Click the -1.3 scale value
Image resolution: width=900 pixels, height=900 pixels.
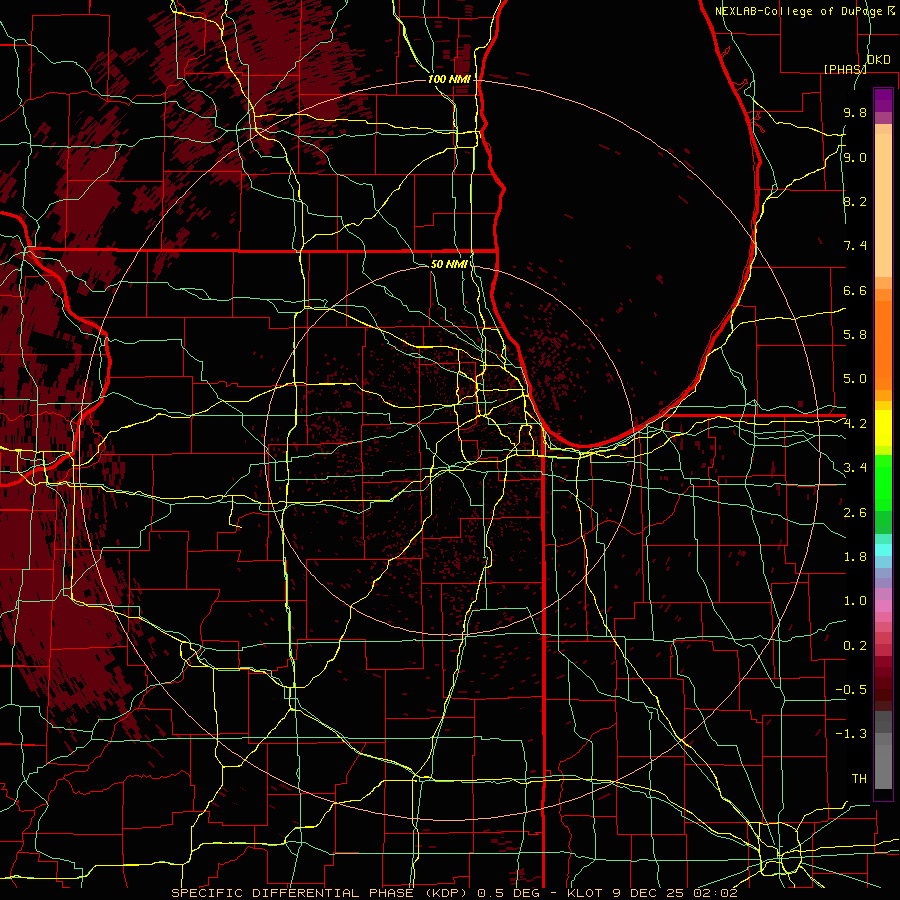click(x=851, y=734)
